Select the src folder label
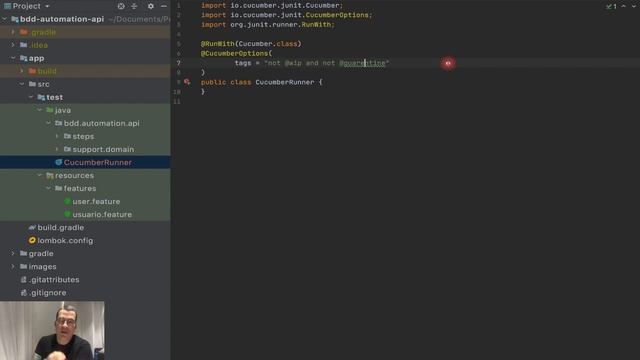 (x=43, y=84)
